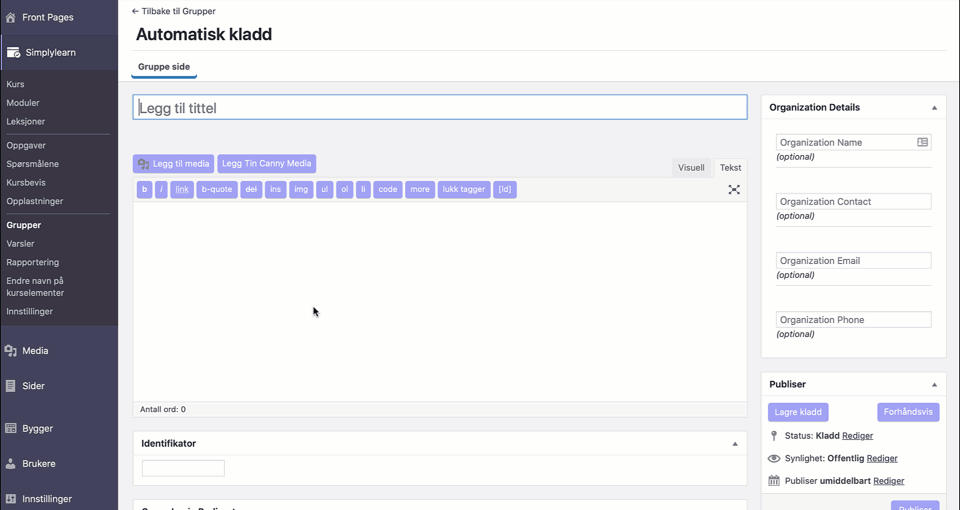
Task: Click the Lagre kladd button
Action: [x=798, y=412]
